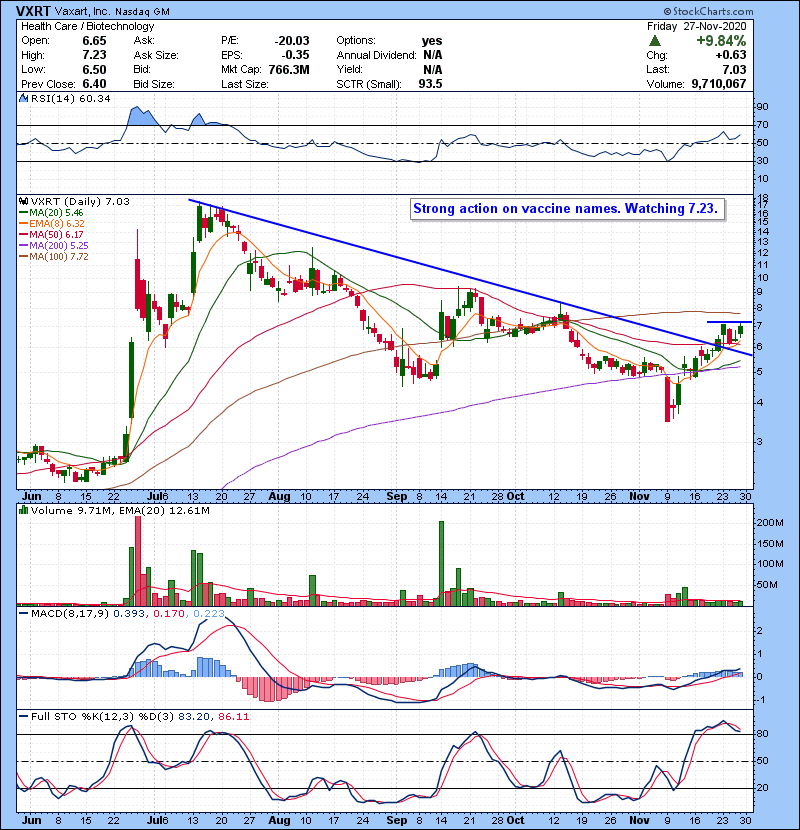
Task: Click the Chg +0.63 value
Action: [731, 55]
